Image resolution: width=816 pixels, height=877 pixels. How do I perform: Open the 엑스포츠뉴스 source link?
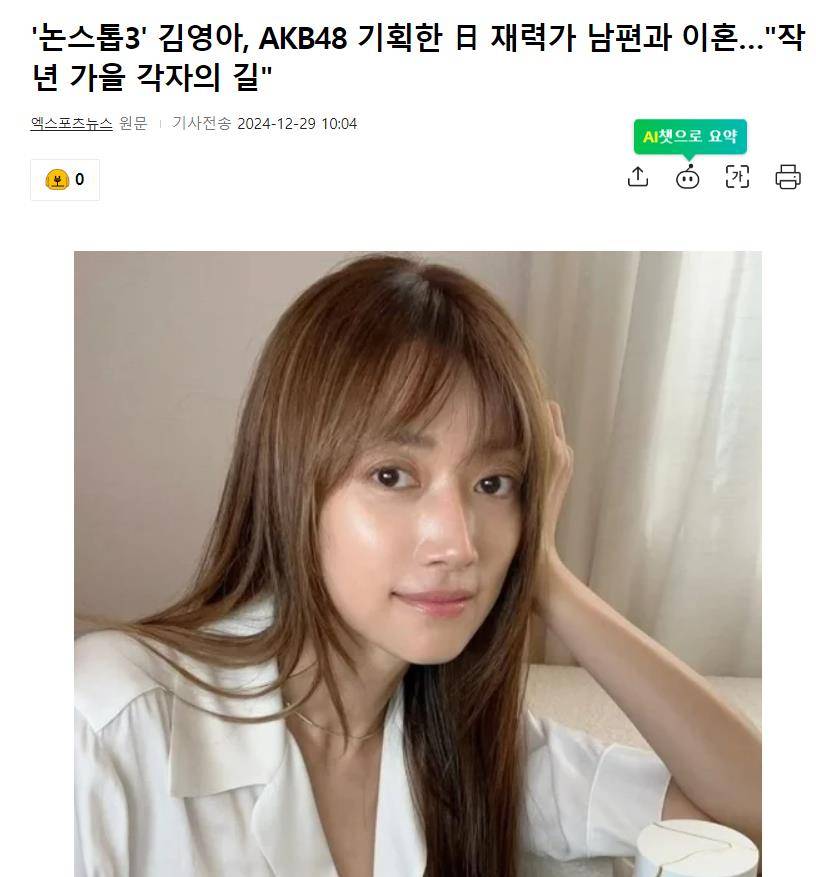[72, 124]
